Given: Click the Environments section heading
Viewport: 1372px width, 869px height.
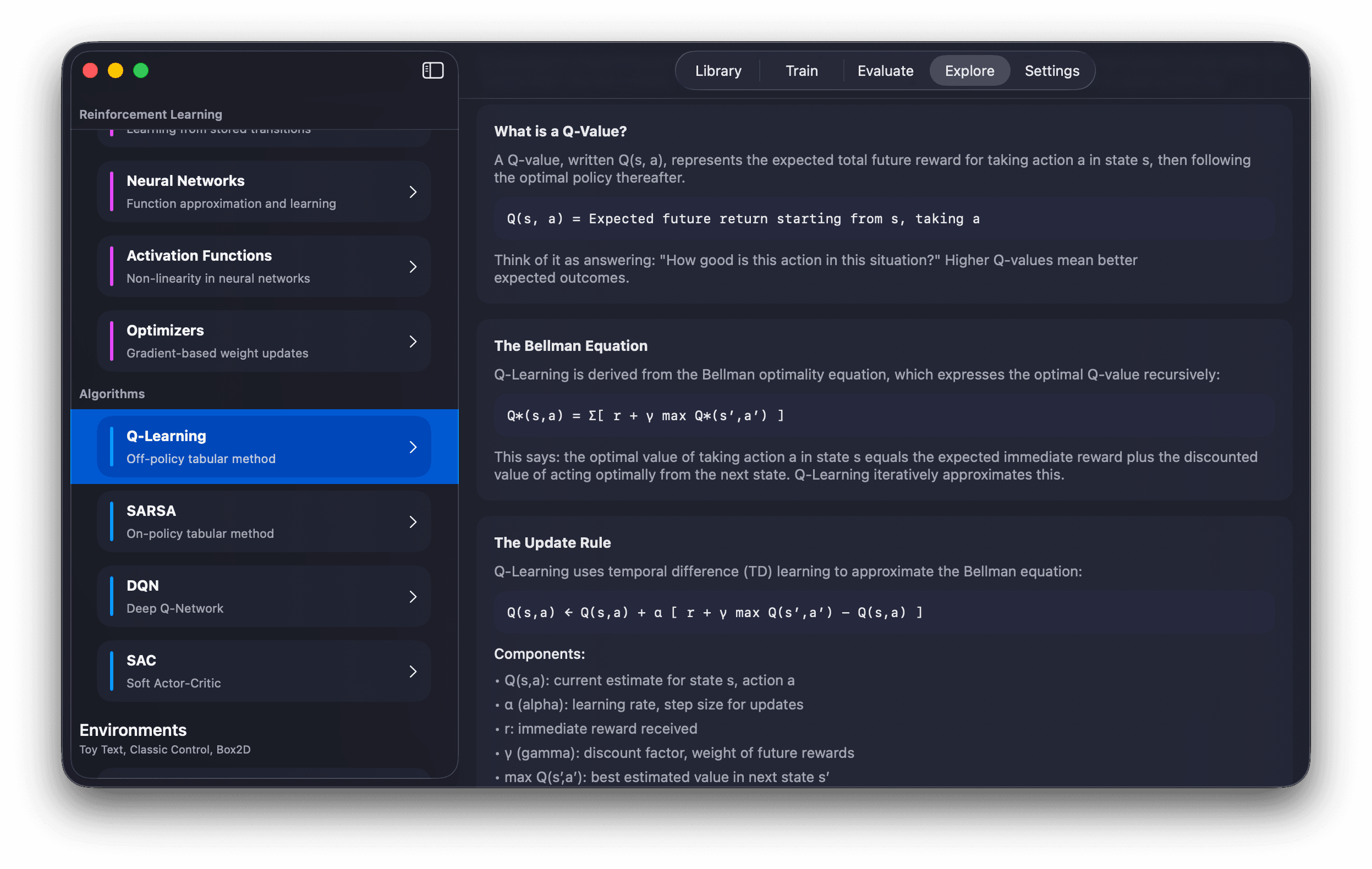Looking at the screenshot, I should click(133, 730).
